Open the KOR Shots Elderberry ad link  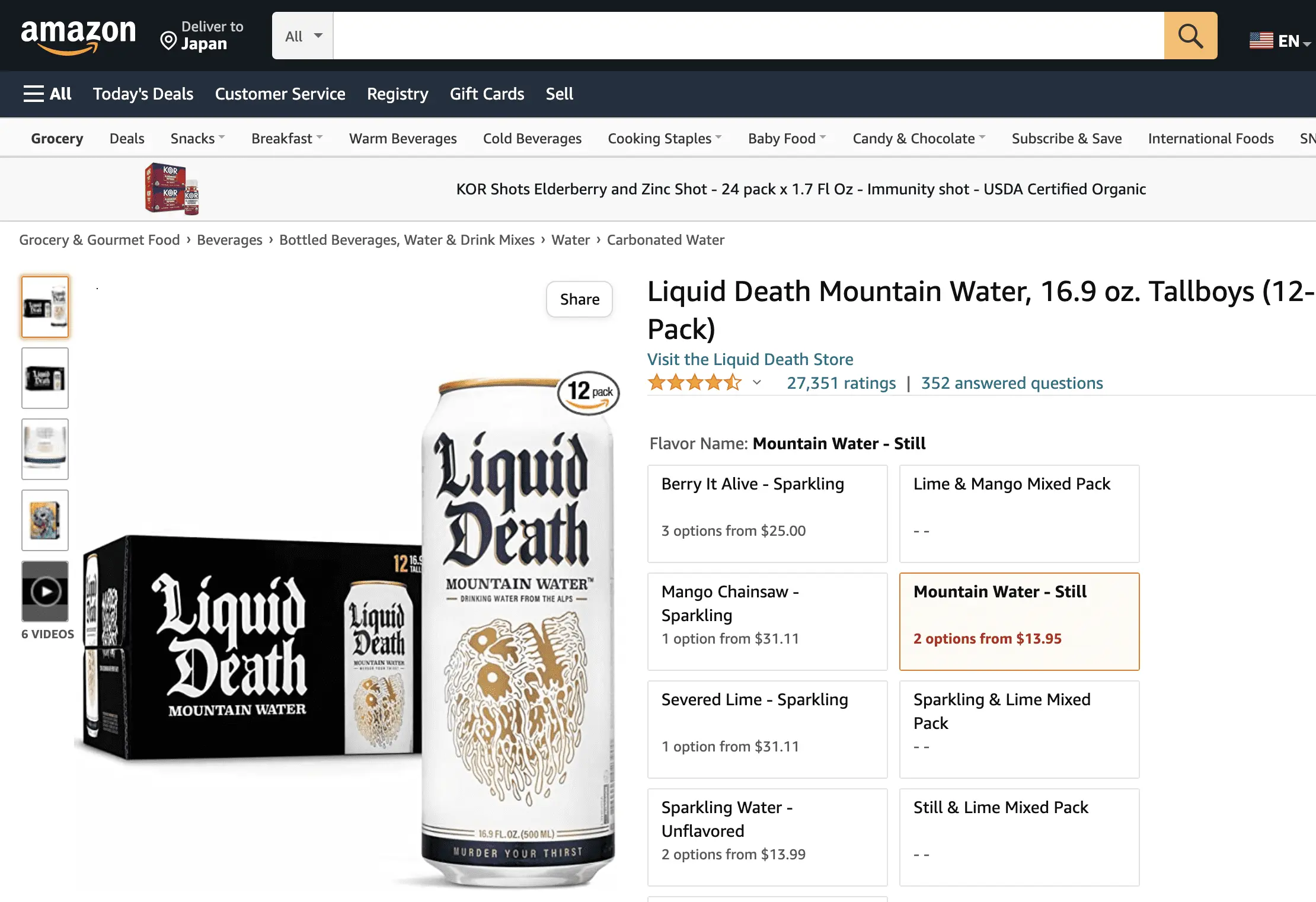(x=801, y=189)
